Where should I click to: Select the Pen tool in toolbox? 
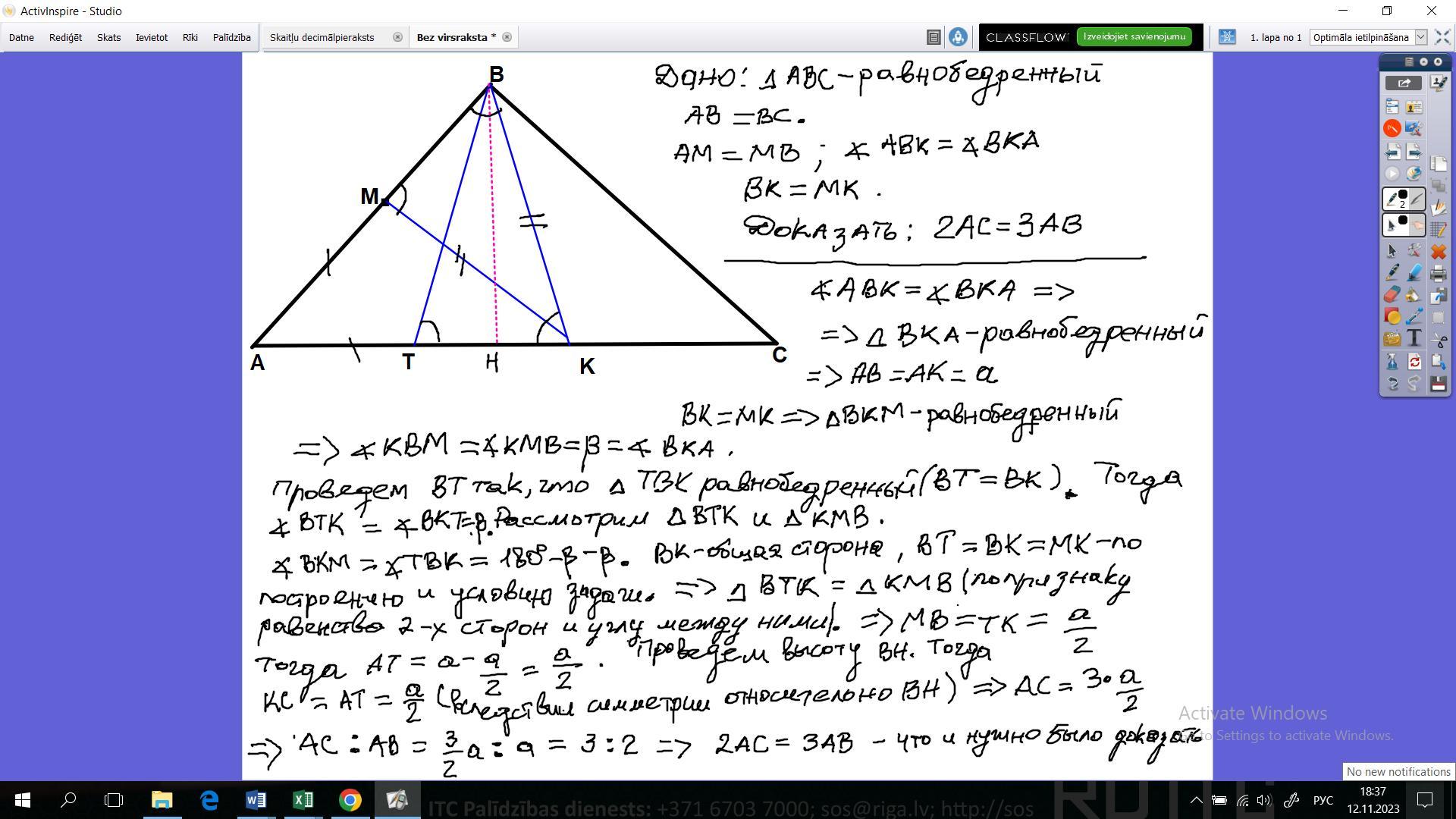pyautogui.click(x=1392, y=272)
